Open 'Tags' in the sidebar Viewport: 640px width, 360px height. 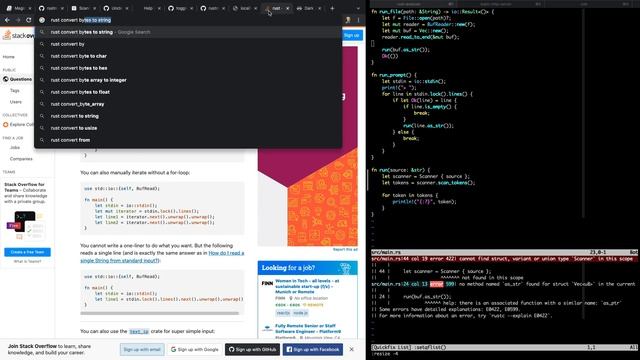[x=15, y=91]
